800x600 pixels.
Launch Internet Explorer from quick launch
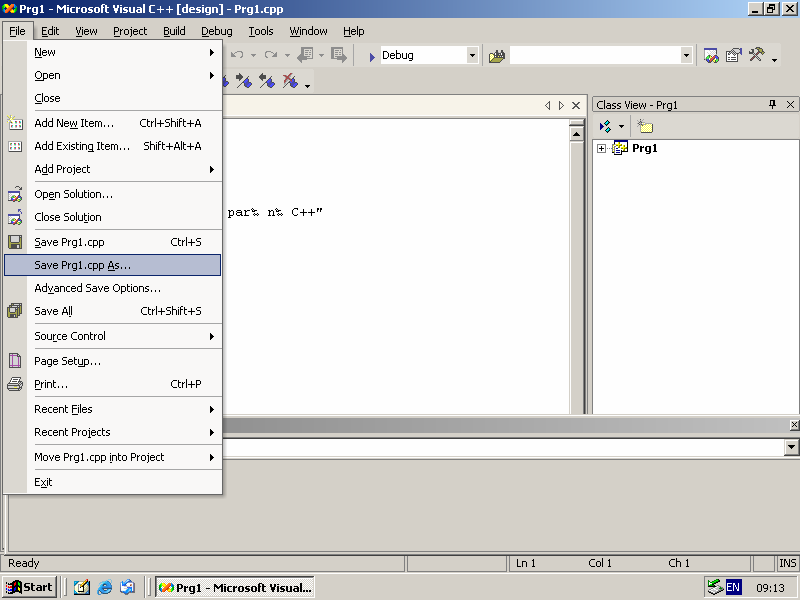[105, 587]
